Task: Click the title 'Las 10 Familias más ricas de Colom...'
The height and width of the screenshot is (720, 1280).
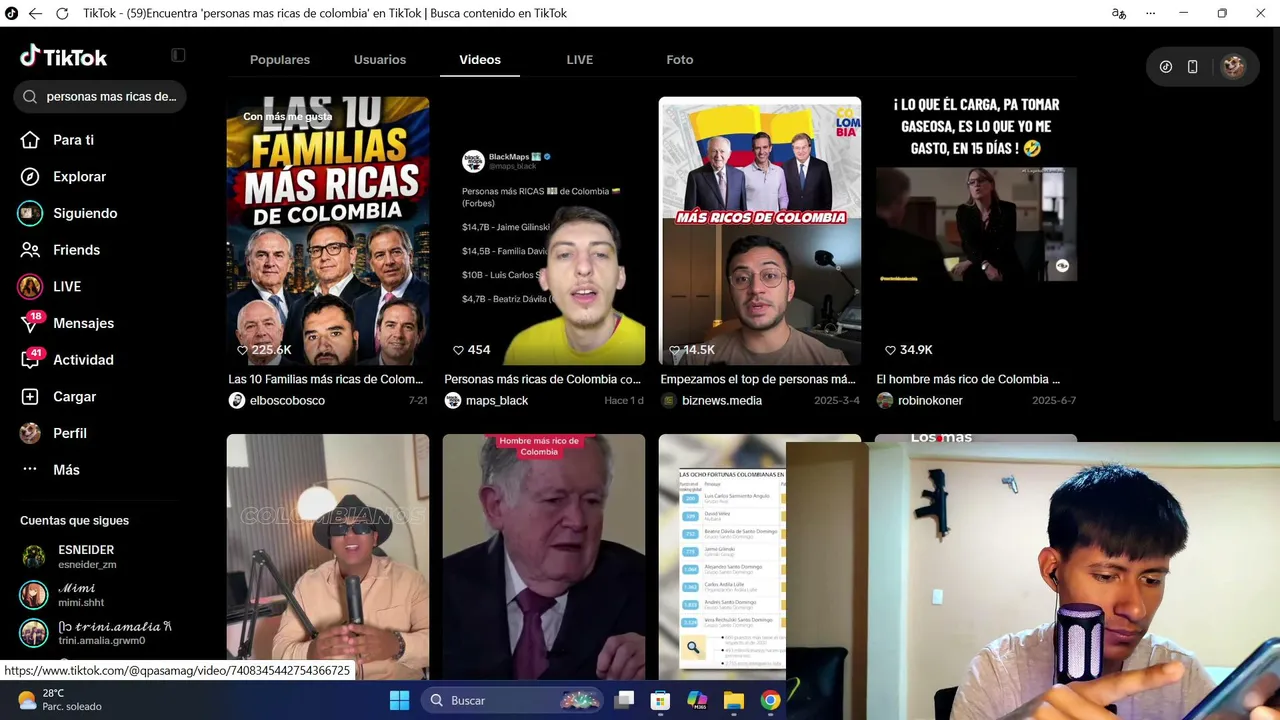Action: [326, 379]
